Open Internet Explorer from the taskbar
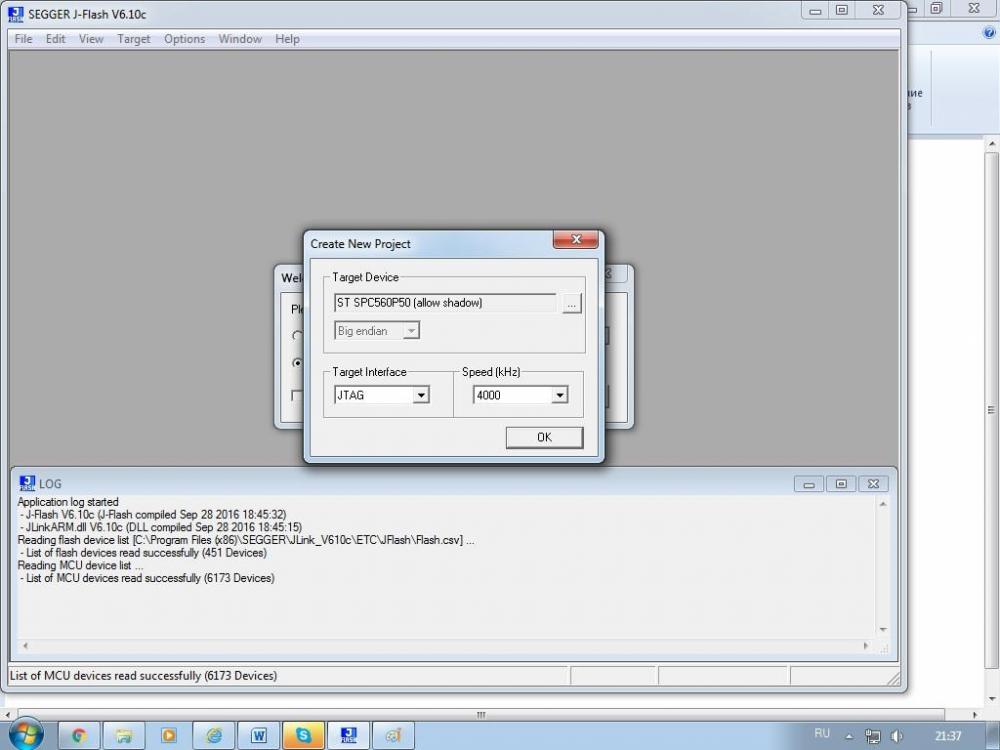 click(214, 736)
